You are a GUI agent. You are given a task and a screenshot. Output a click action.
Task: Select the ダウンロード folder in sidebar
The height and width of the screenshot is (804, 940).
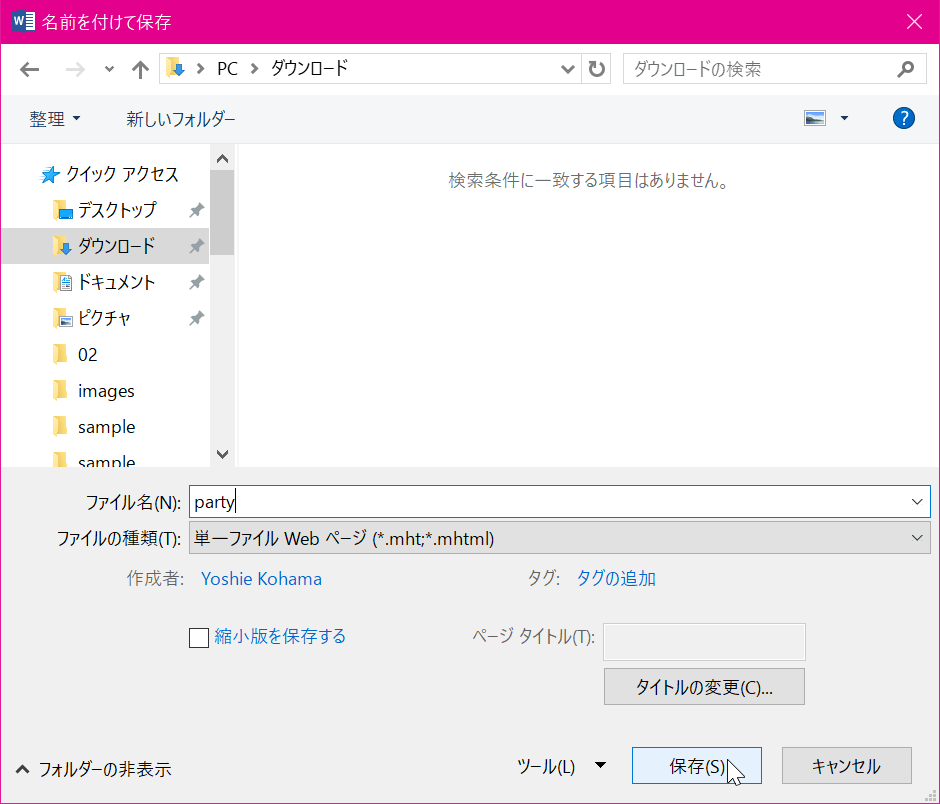pyautogui.click(x=106, y=246)
